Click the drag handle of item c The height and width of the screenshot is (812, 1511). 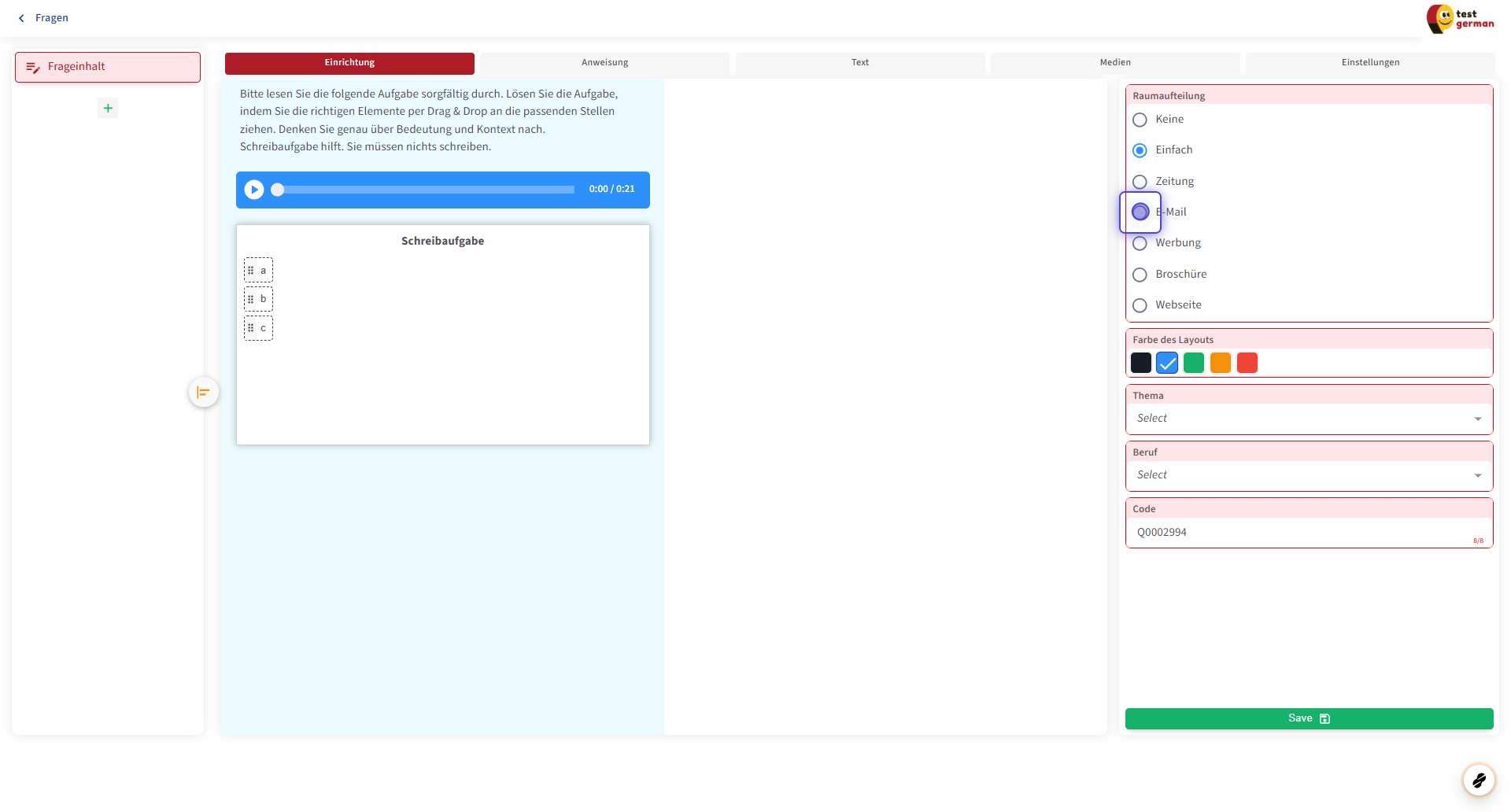coord(251,328)
